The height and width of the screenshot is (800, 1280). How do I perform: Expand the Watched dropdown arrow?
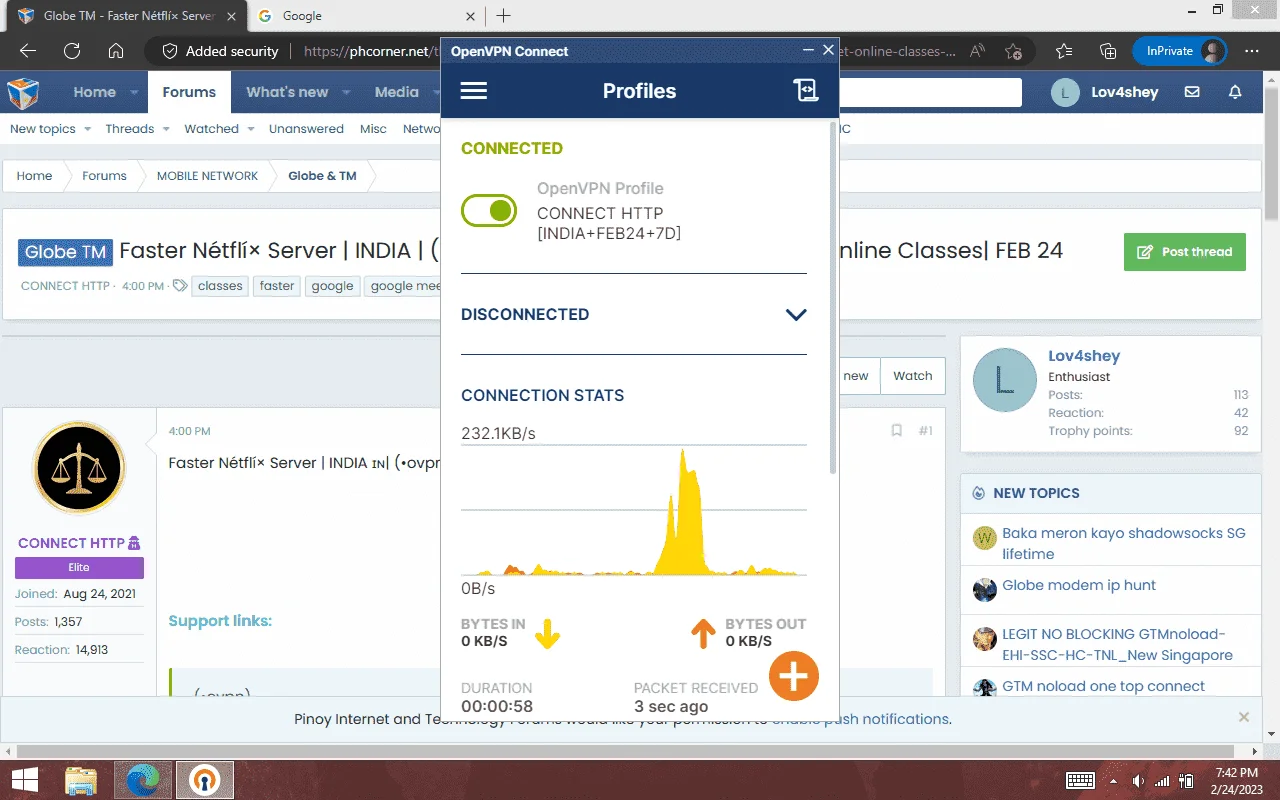pyautogui.click(x=250, y=129)
